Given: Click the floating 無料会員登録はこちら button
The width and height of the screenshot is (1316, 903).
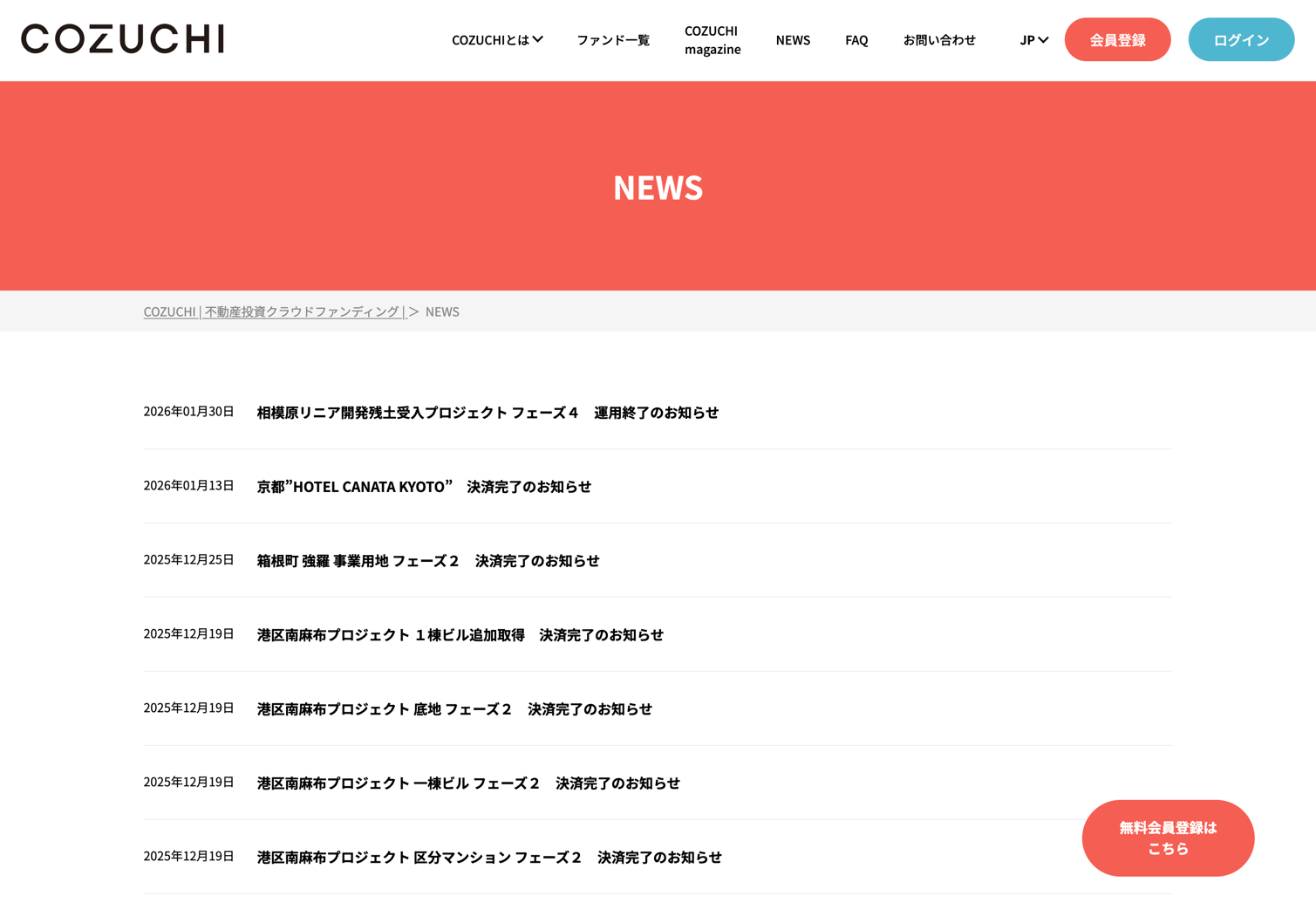Looking at the screenshot, I should pos(1168,838).
